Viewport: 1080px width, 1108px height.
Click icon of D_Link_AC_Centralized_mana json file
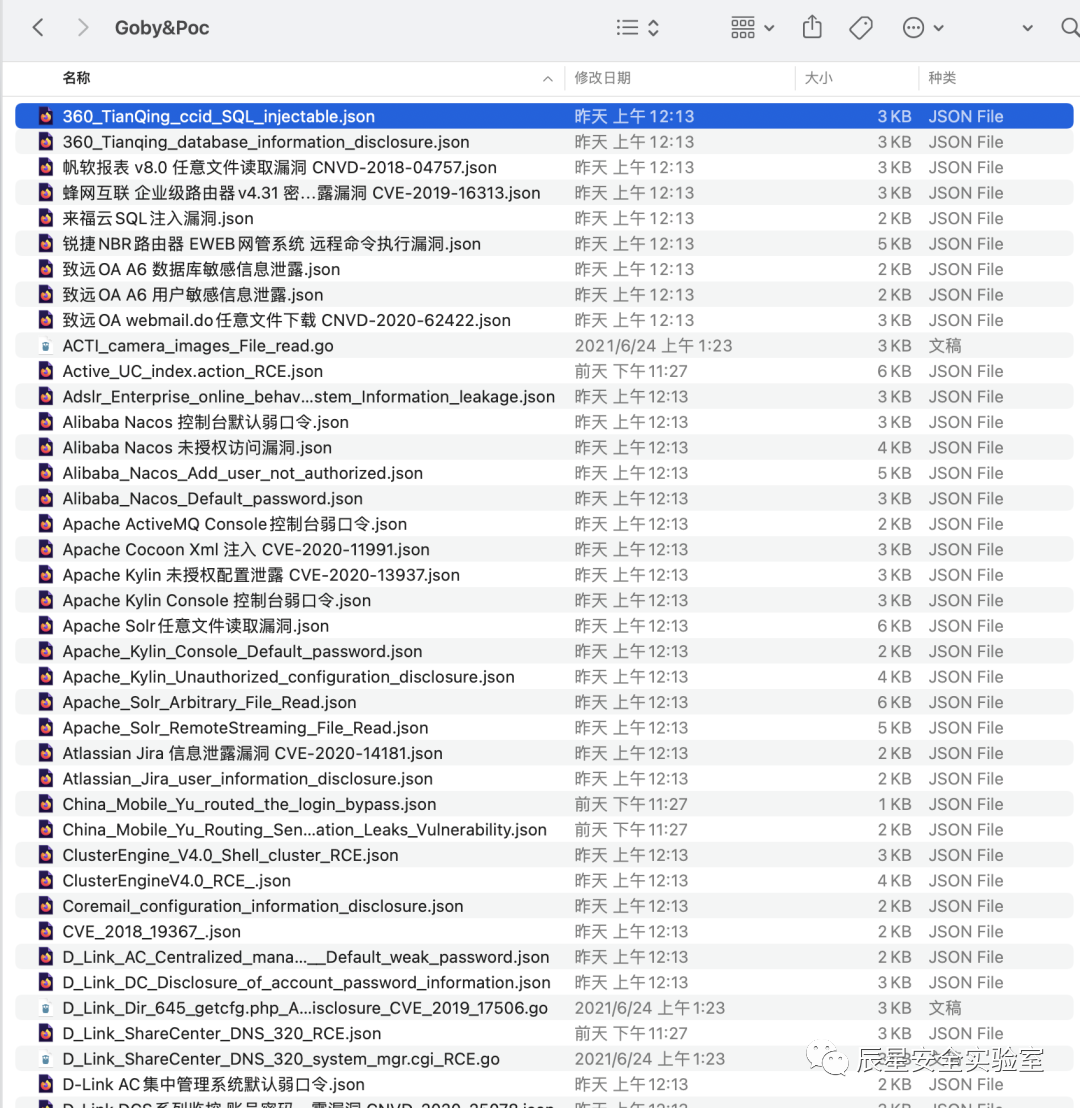click(x=46, y=956)
